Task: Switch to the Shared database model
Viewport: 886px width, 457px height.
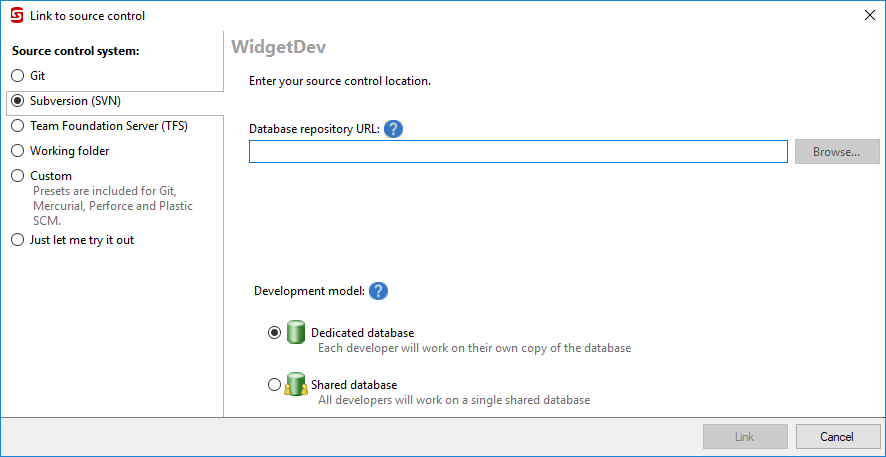Action: [x=274, y=385]
